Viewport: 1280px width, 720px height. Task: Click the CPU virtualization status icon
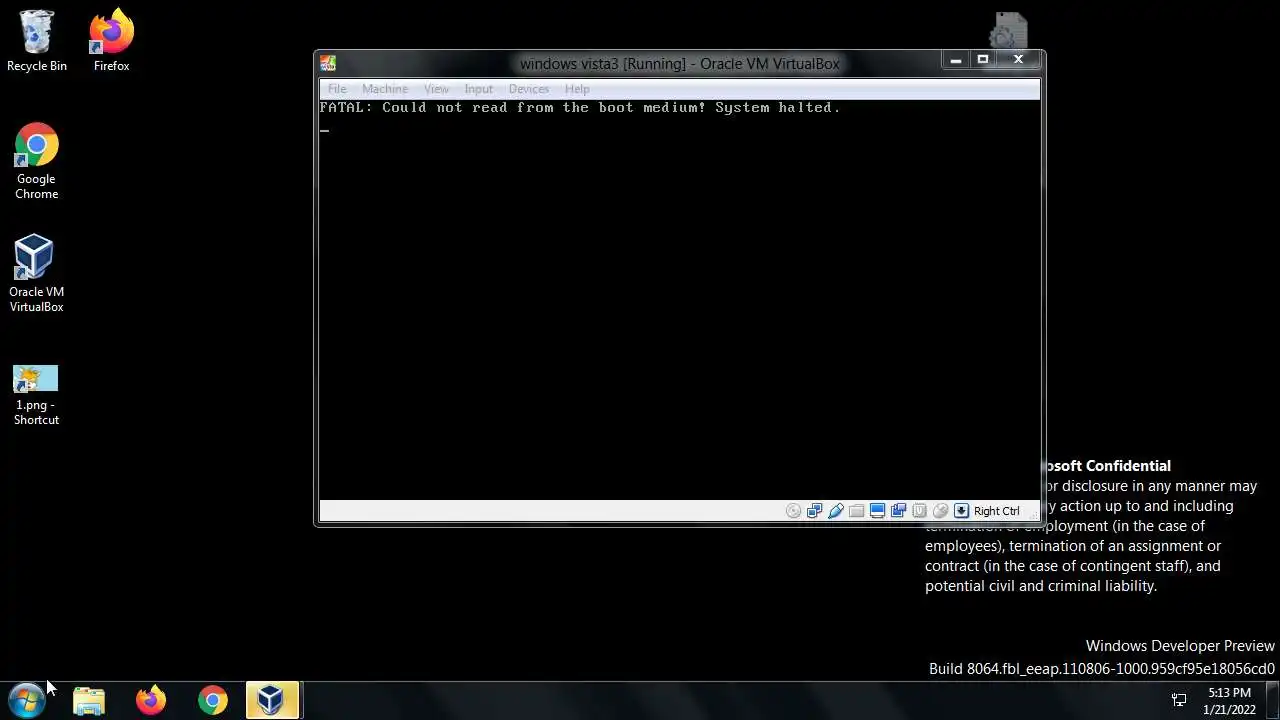[919, 511]
